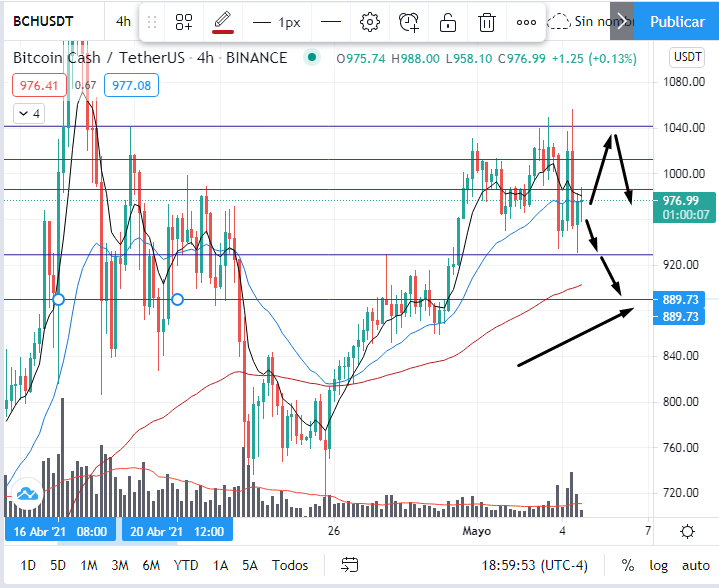
Task: Select the 5A date range
Action: pyautogui.click(x=250, y=565)
